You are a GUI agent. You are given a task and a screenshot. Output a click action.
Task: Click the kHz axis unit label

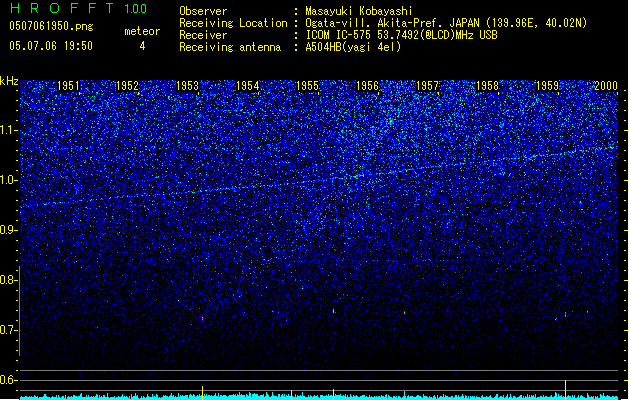coord(9,81)
